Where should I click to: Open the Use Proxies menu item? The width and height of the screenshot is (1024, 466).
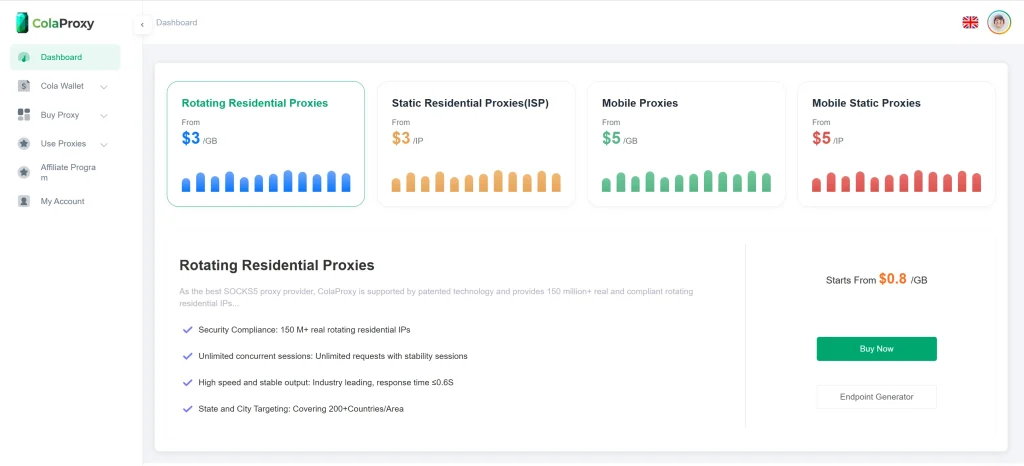tap(65, 144)
